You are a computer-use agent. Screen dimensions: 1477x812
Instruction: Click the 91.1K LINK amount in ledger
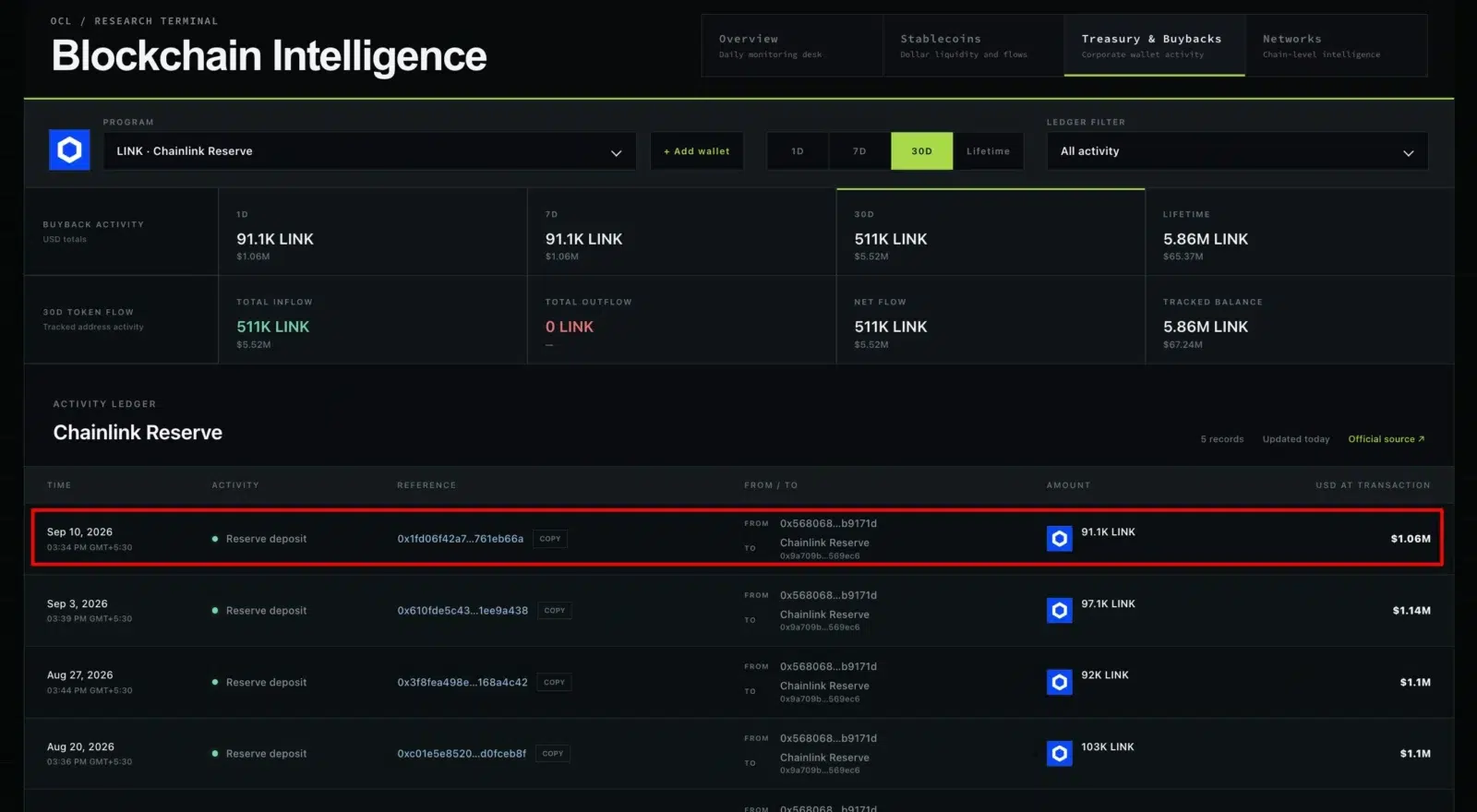(x=1109, y=532)
